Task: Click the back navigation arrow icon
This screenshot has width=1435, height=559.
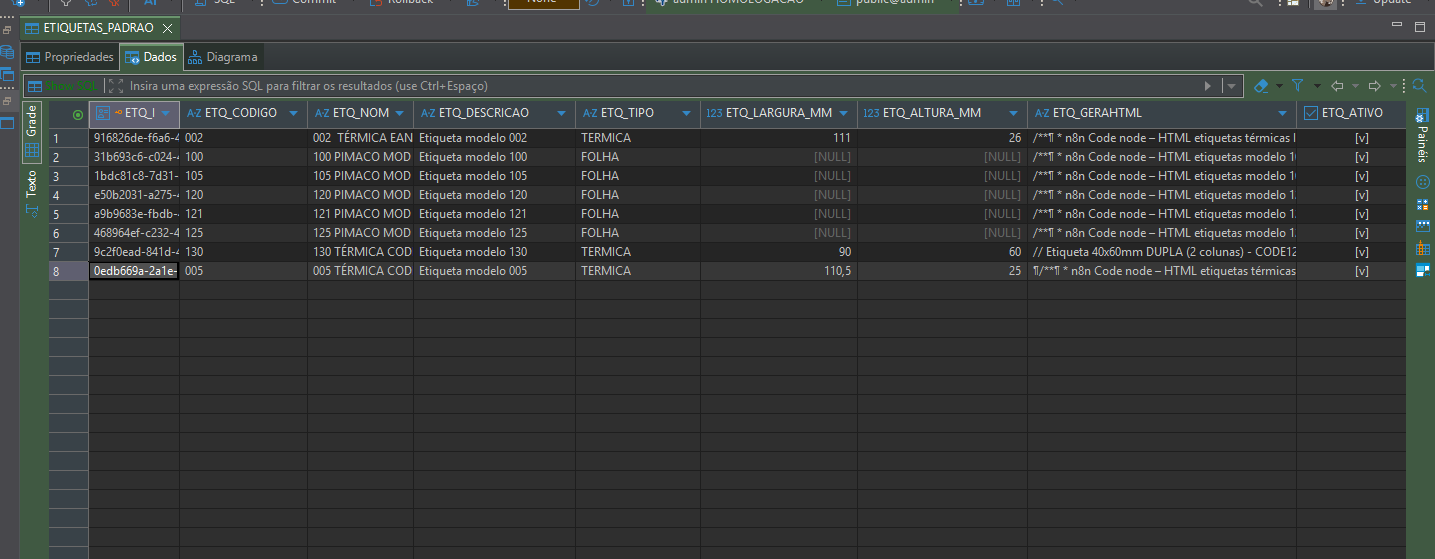Action: pyautogui.click(x=1338, y=86)
